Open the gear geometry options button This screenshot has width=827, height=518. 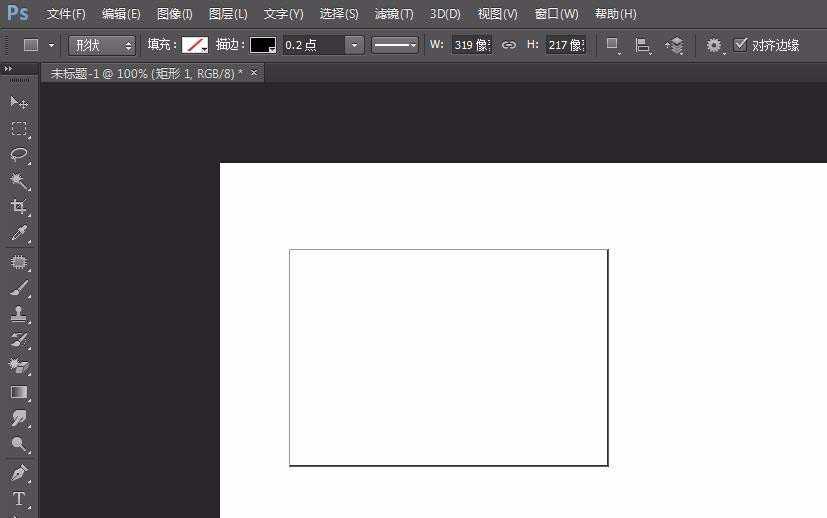tap(713, 45)
